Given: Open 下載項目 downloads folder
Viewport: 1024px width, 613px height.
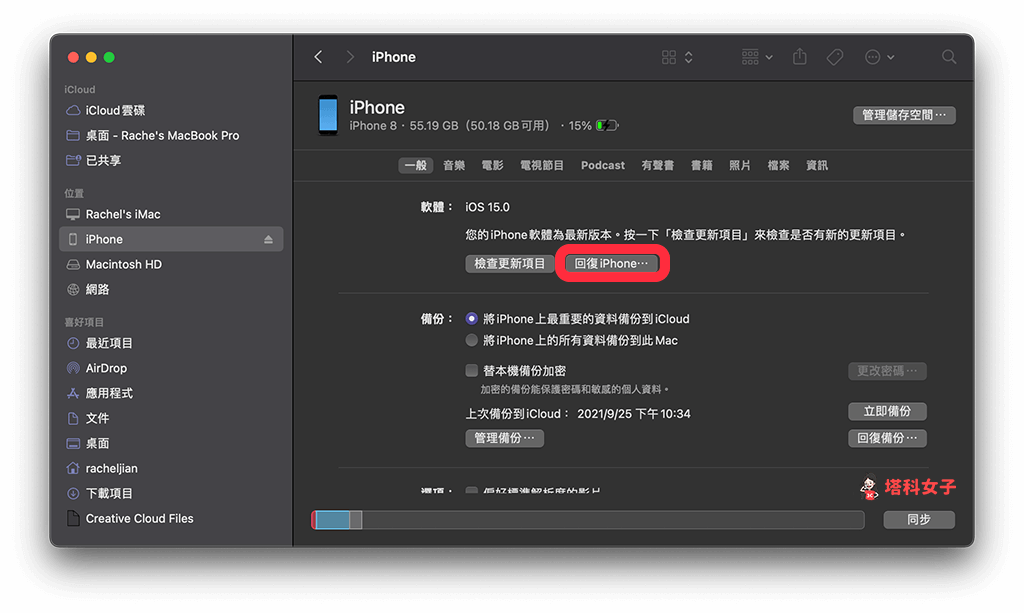Looking at the screenshot, I should 100,494.
